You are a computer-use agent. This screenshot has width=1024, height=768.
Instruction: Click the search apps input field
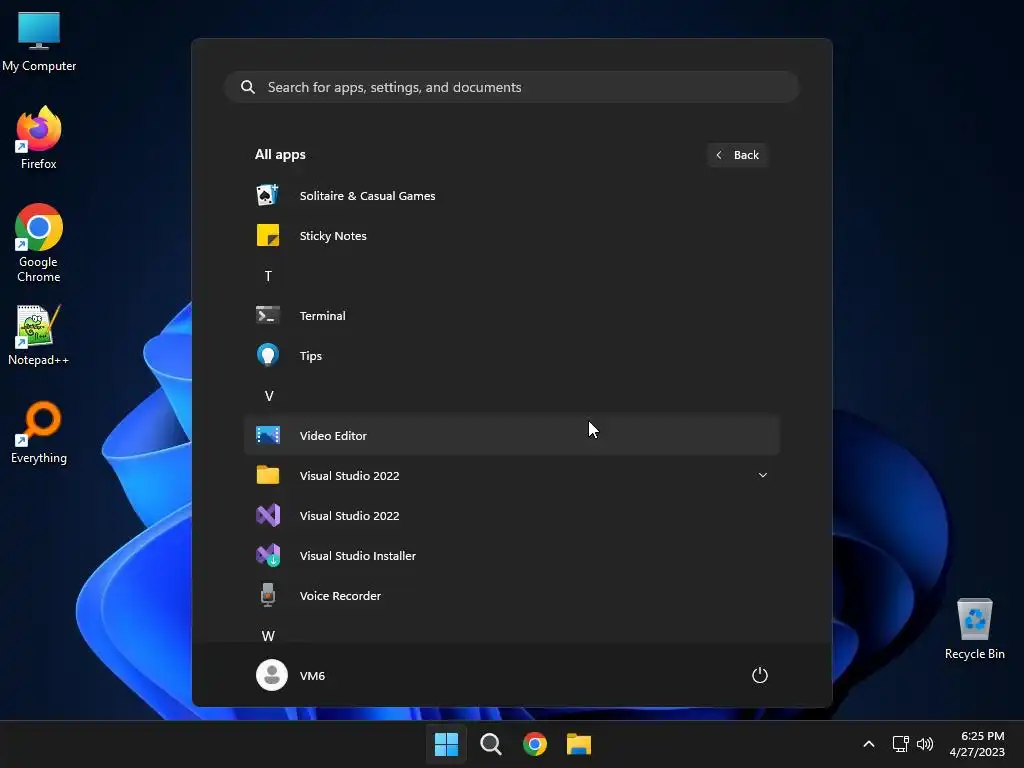coord(512,87)
